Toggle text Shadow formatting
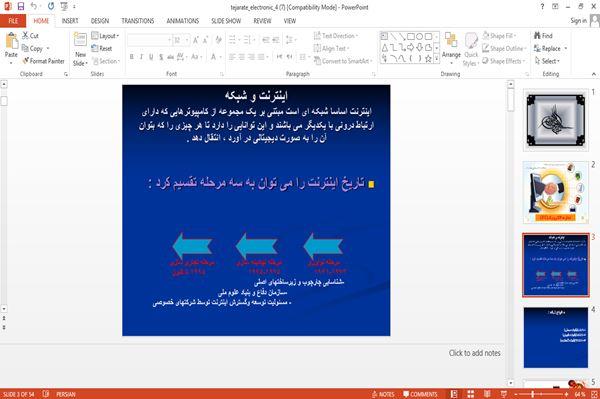 point(161,57)
